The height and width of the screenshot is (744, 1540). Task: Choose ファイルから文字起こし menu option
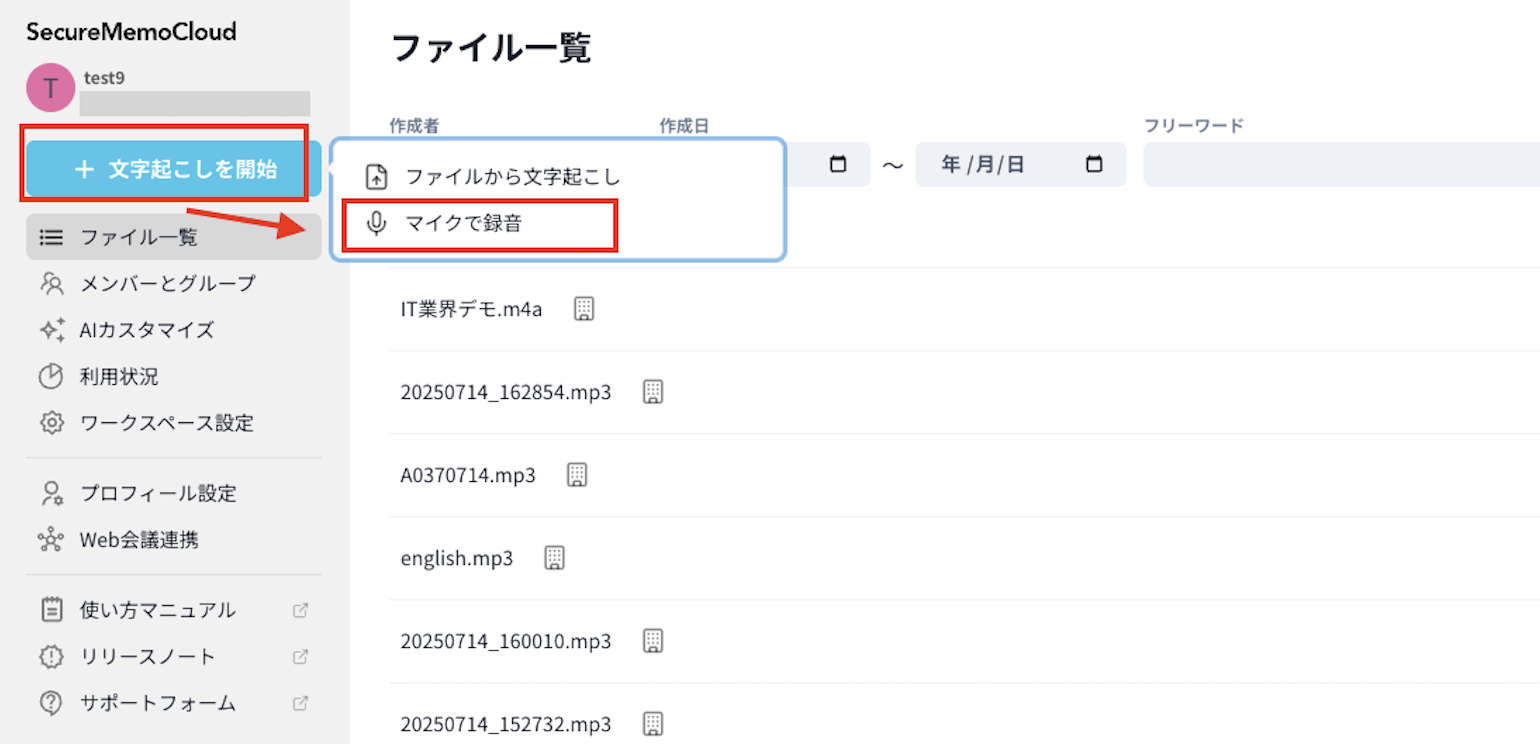[x=512, y=177]
